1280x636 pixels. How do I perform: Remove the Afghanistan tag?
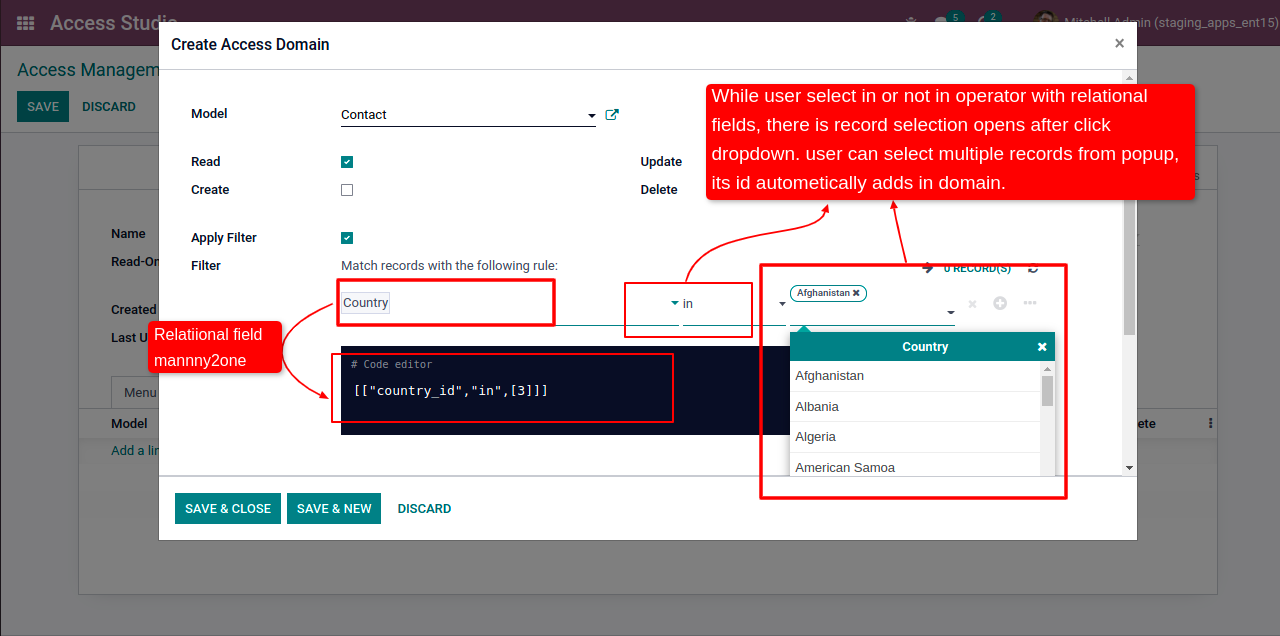[x=856, y=293]
